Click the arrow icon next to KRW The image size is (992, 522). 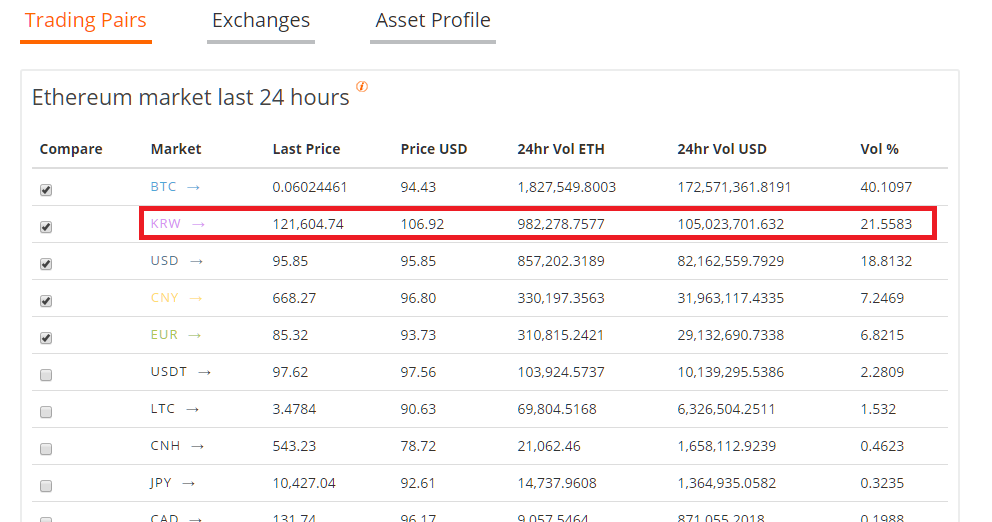pyautogui.click(x=198, y=224)
